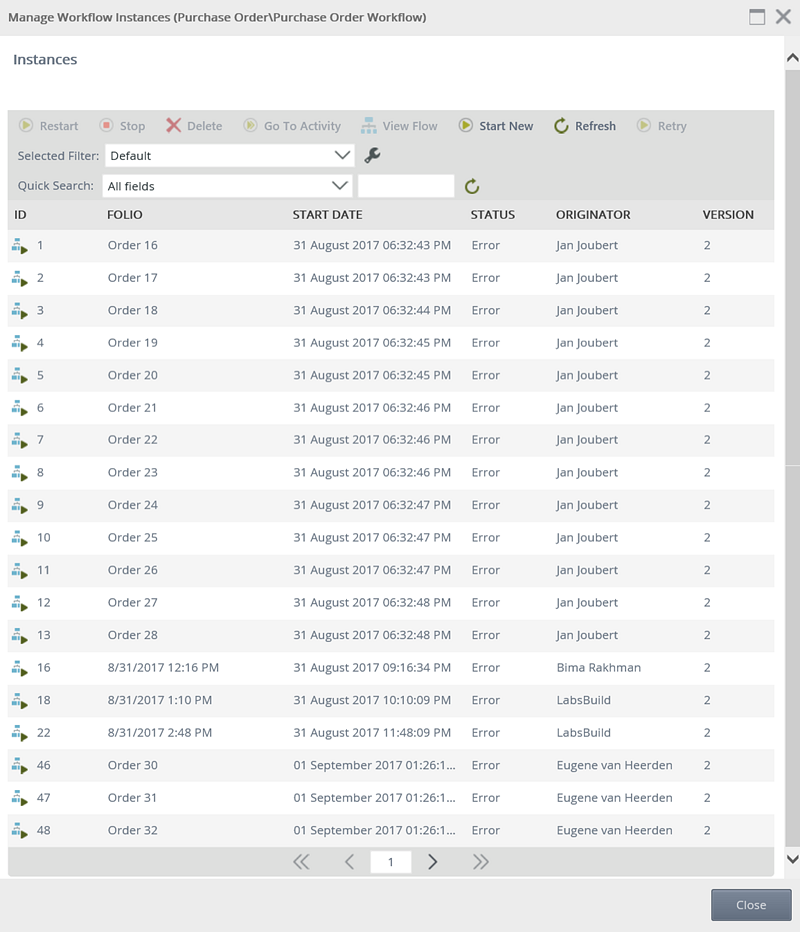Sort by the START DATE column header
The height and width of the screenshot is (932, 800).
(327, 215)
